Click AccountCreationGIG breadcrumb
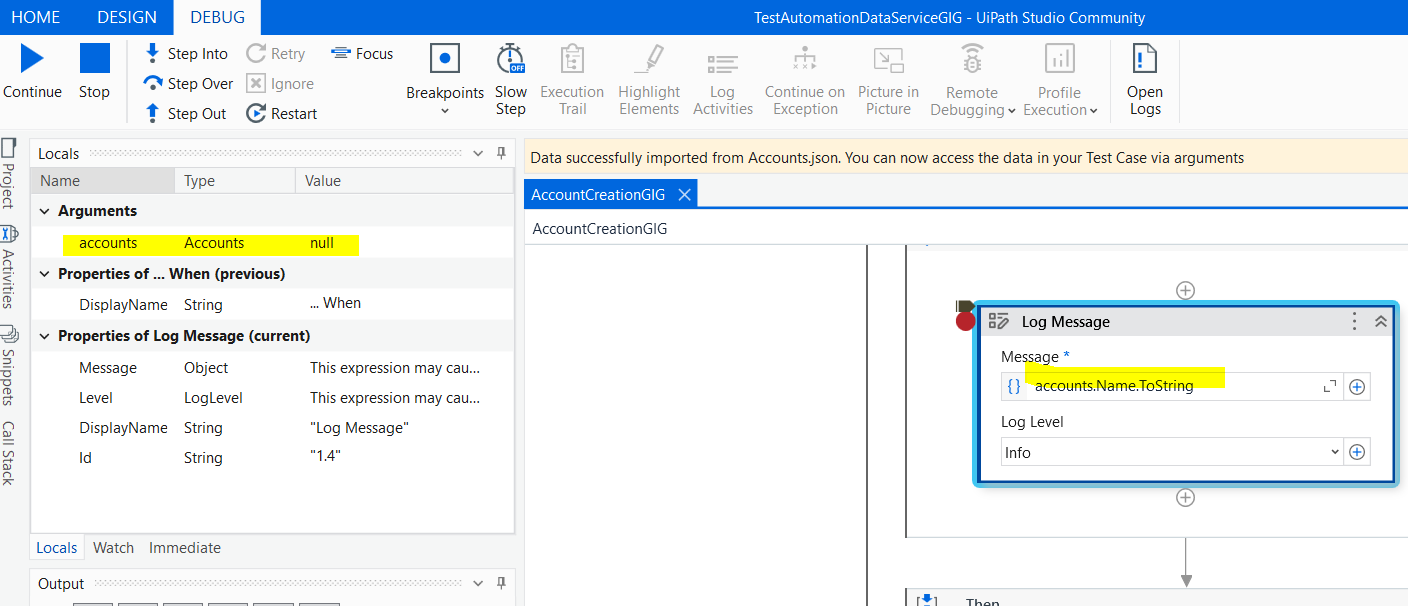The height and width of the screenshot is (606, 1408). (600, 229)
